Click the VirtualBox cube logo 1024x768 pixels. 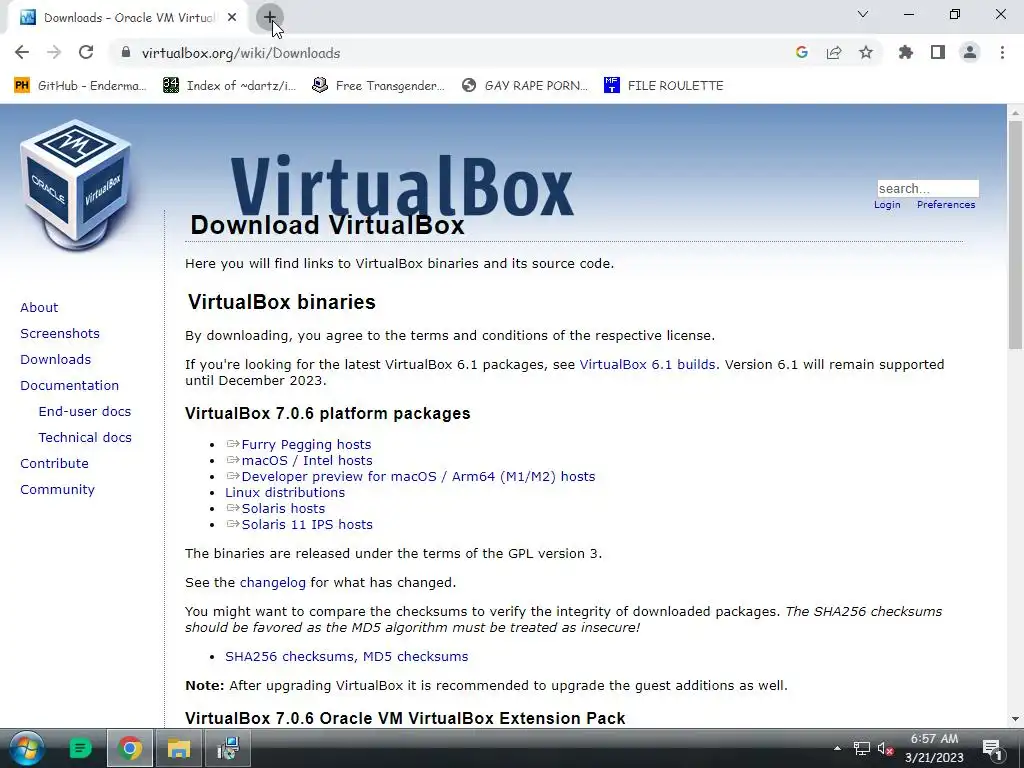[x=76, y=185]
